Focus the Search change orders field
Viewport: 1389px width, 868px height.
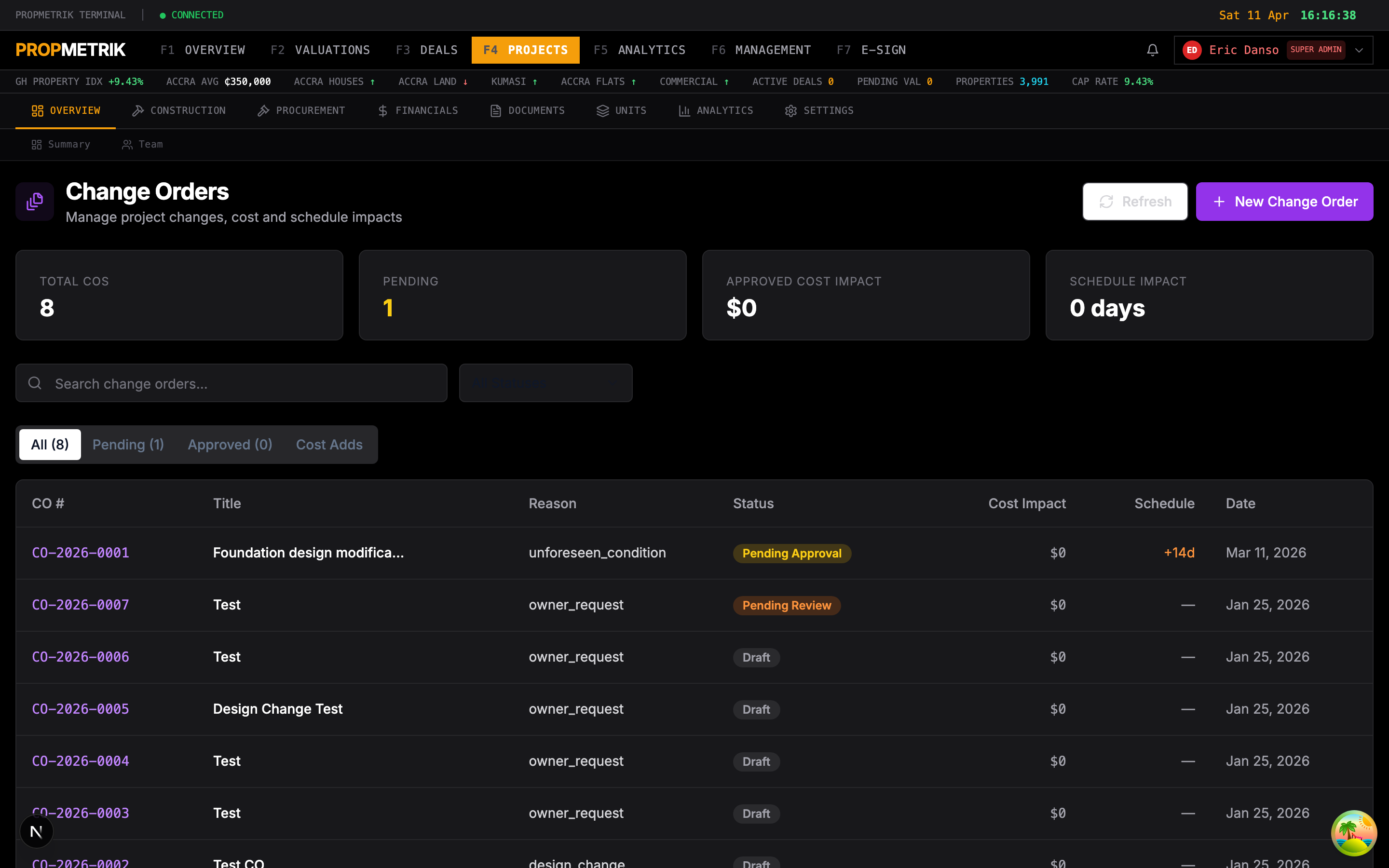point(231,383)
